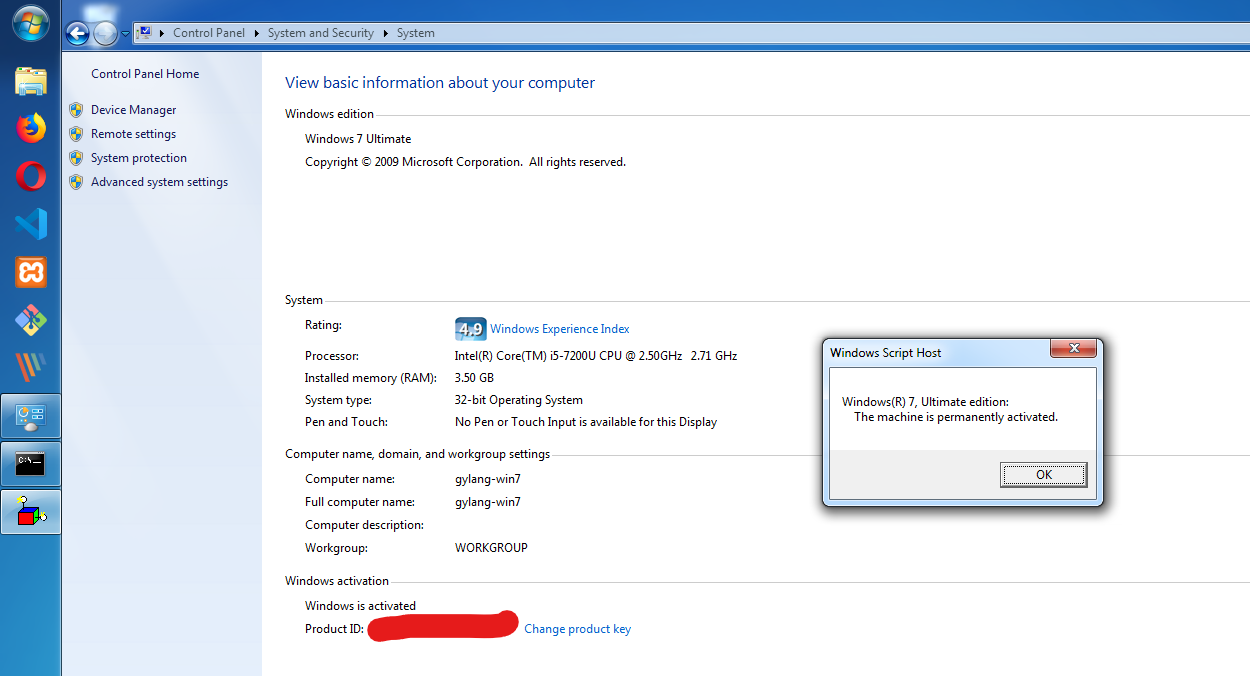Click the '32-bit Operating System' text
Screen dimensions: 1250x676
tap(519, 400)
